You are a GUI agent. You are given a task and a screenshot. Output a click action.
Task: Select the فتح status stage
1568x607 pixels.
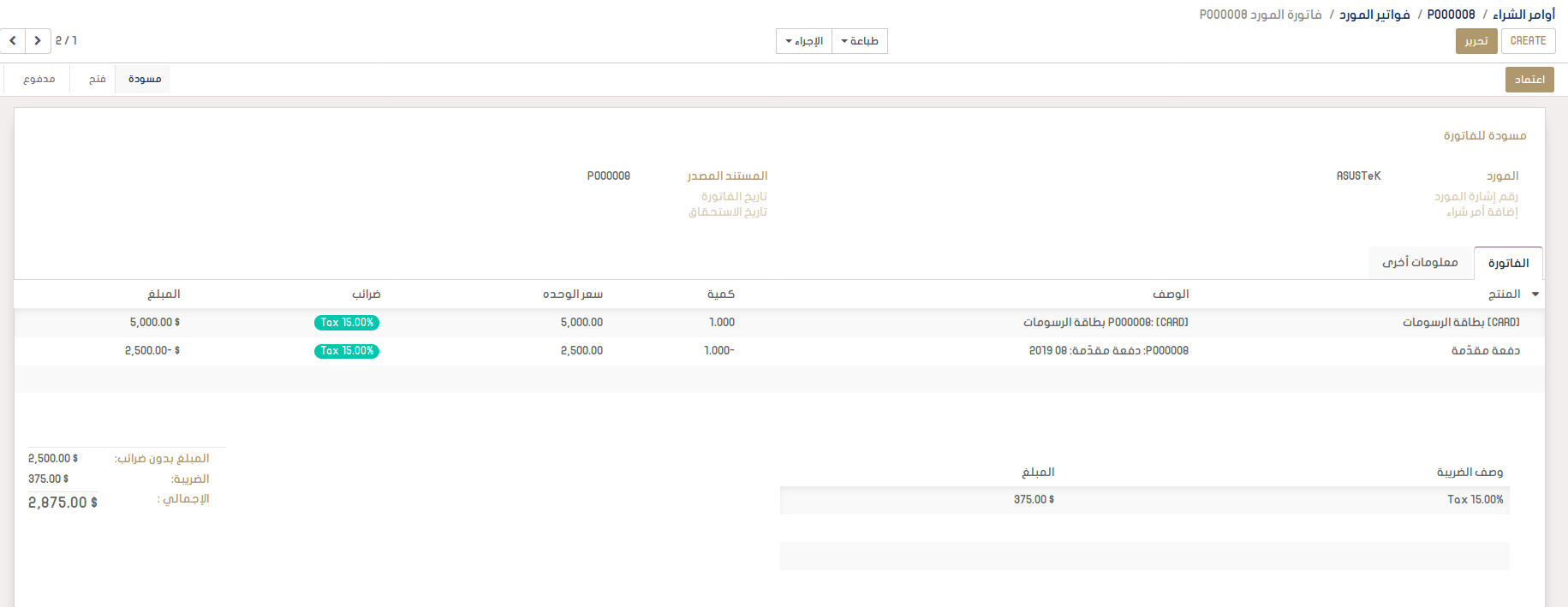coord(98,80)
